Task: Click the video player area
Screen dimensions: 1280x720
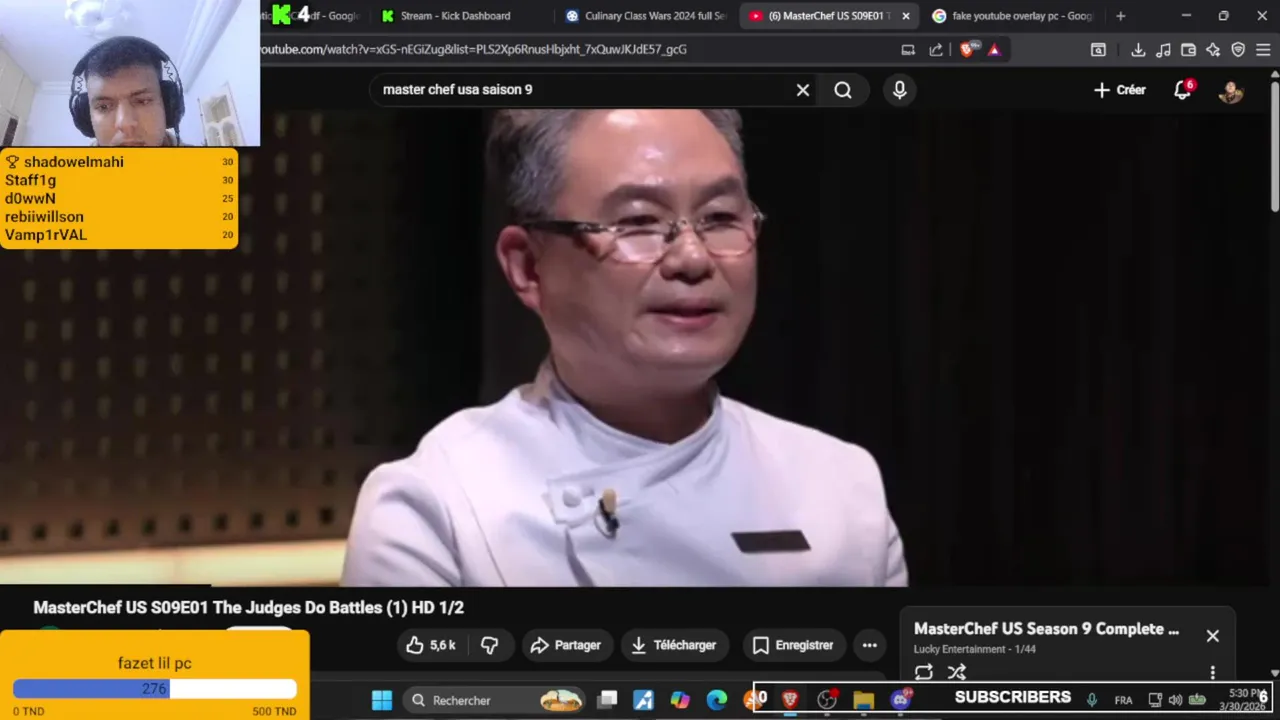Action: (x=640, y=347)
